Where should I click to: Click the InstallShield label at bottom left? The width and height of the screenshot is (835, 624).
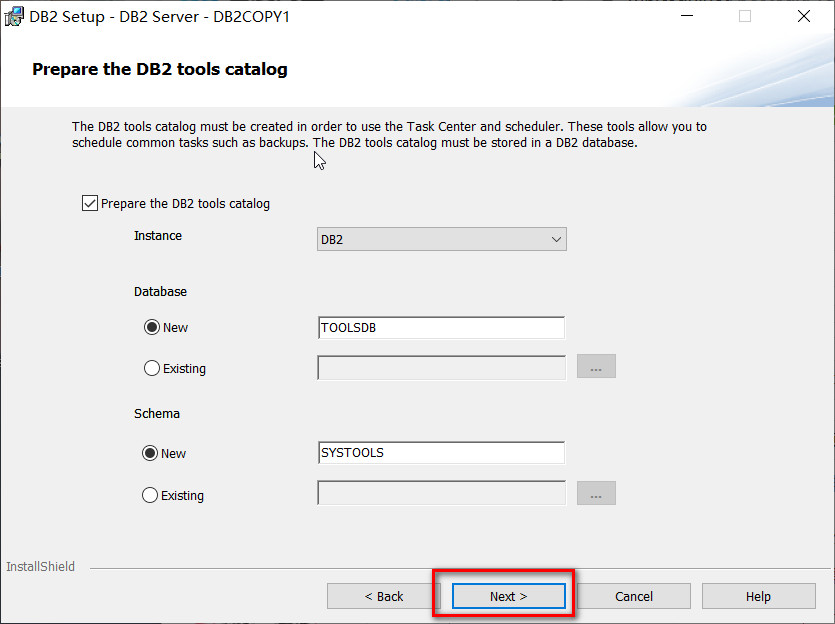point(40,566)
